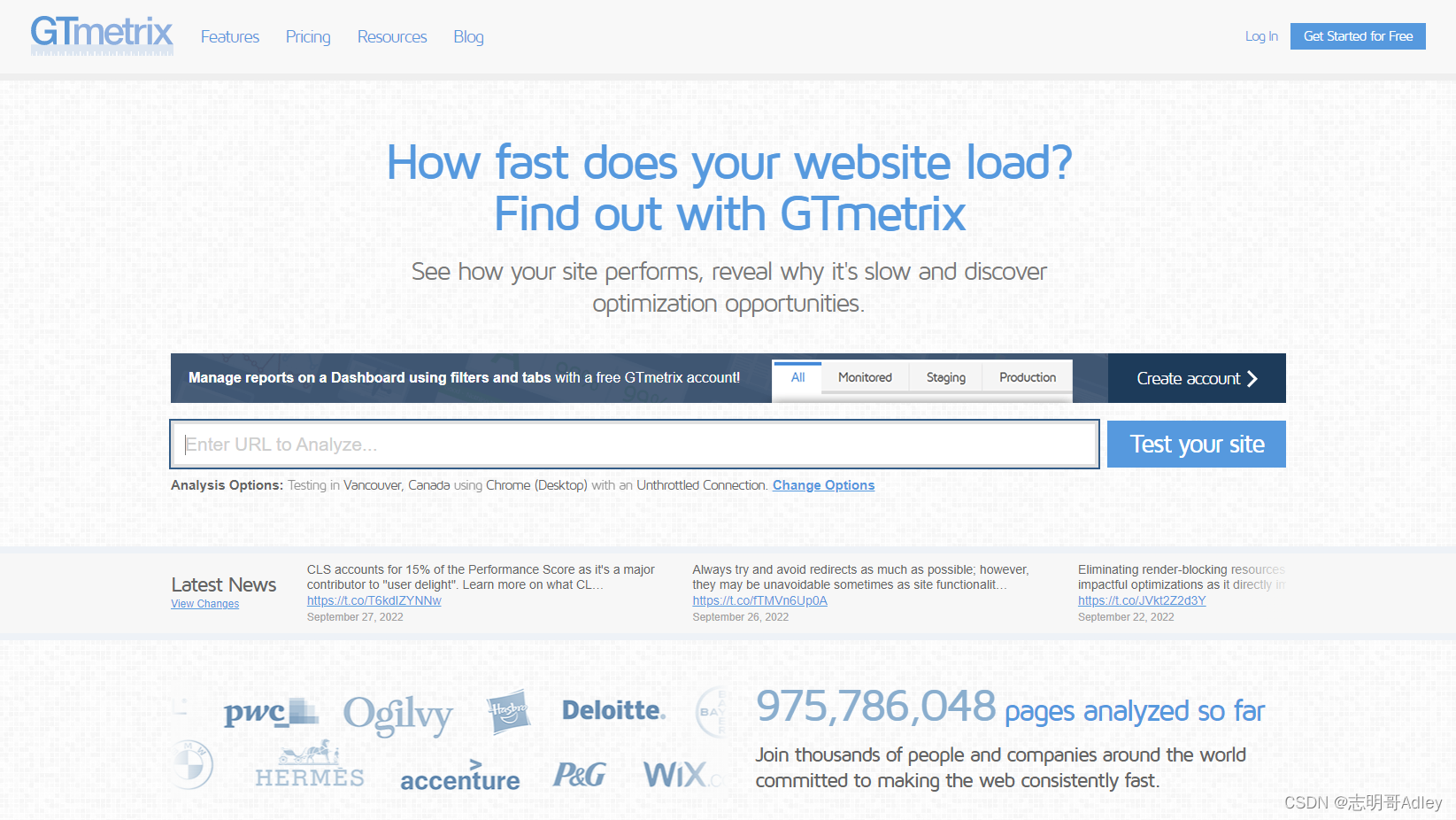Select the Production tab in banner
This screenshot has width=1456, height=820.
[x=1028, y=377]
